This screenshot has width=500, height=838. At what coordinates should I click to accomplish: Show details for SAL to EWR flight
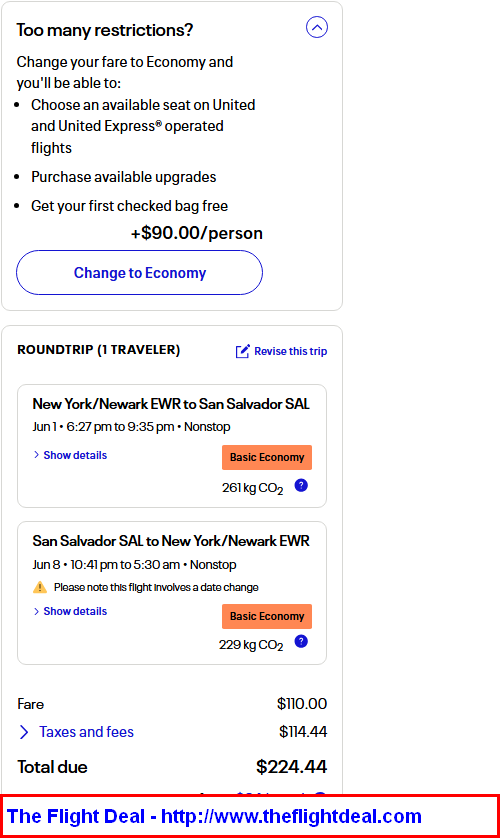pyautogui.click(x=75, y=611)
